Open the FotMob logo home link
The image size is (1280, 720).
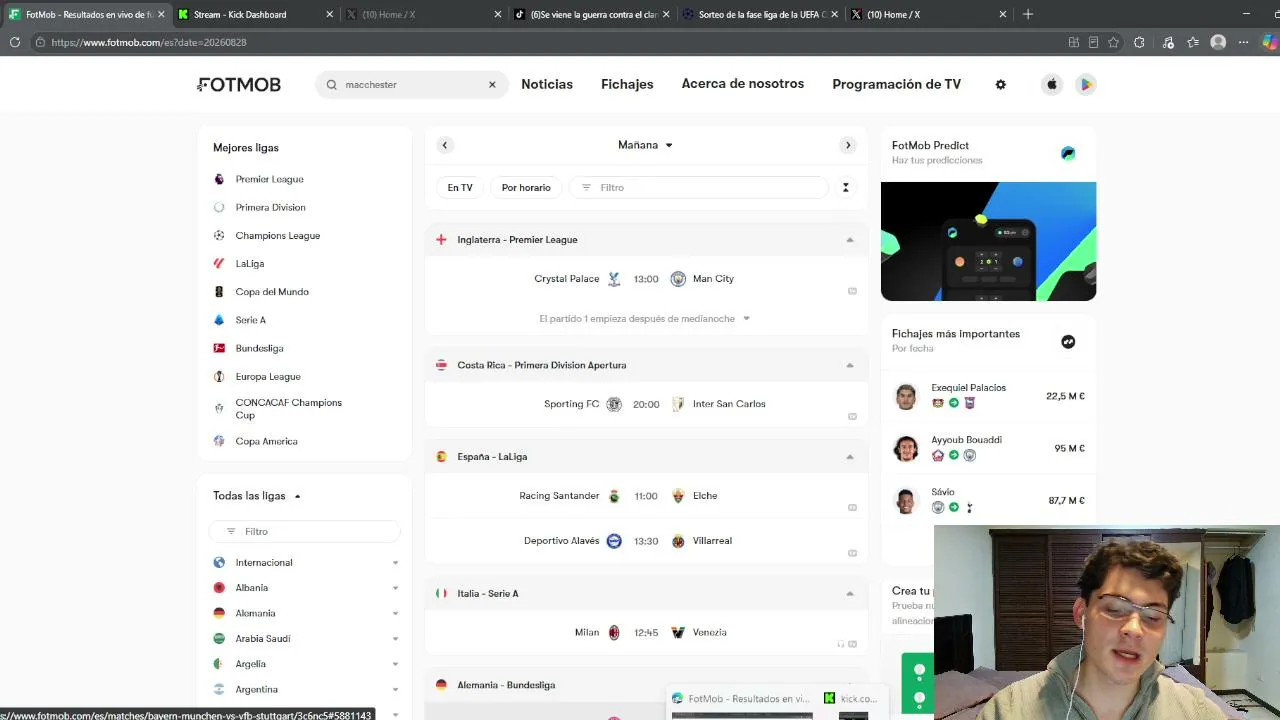pos(240,85)
